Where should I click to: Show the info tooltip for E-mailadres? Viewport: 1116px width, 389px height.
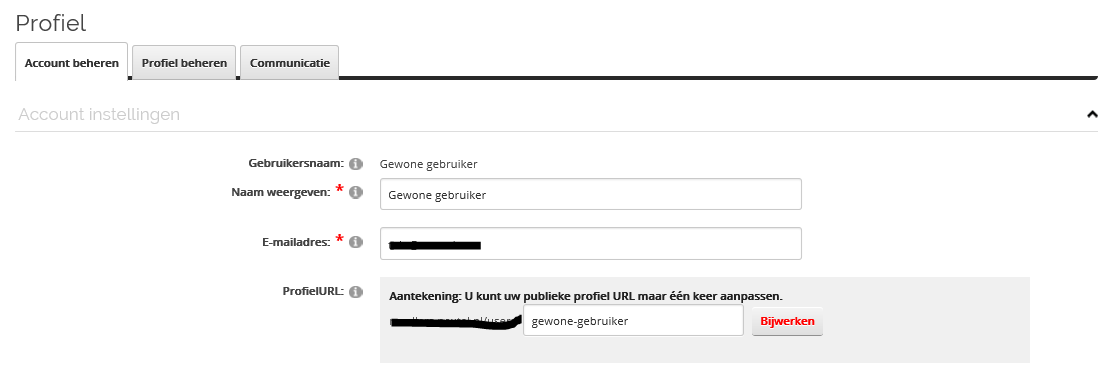pos(356,242)
